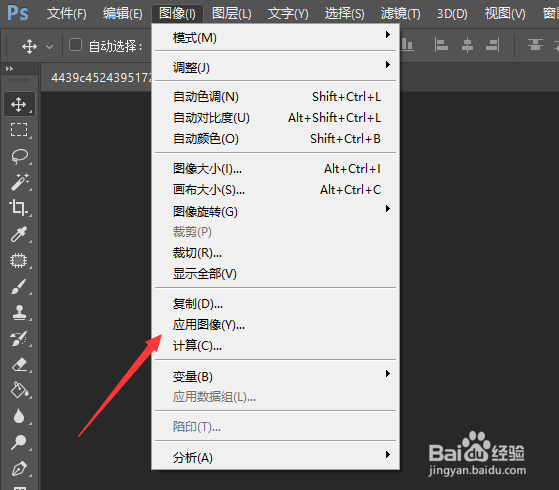Choose 图像大小(I)... menu item
559x490 pixels.
point(275,168)
